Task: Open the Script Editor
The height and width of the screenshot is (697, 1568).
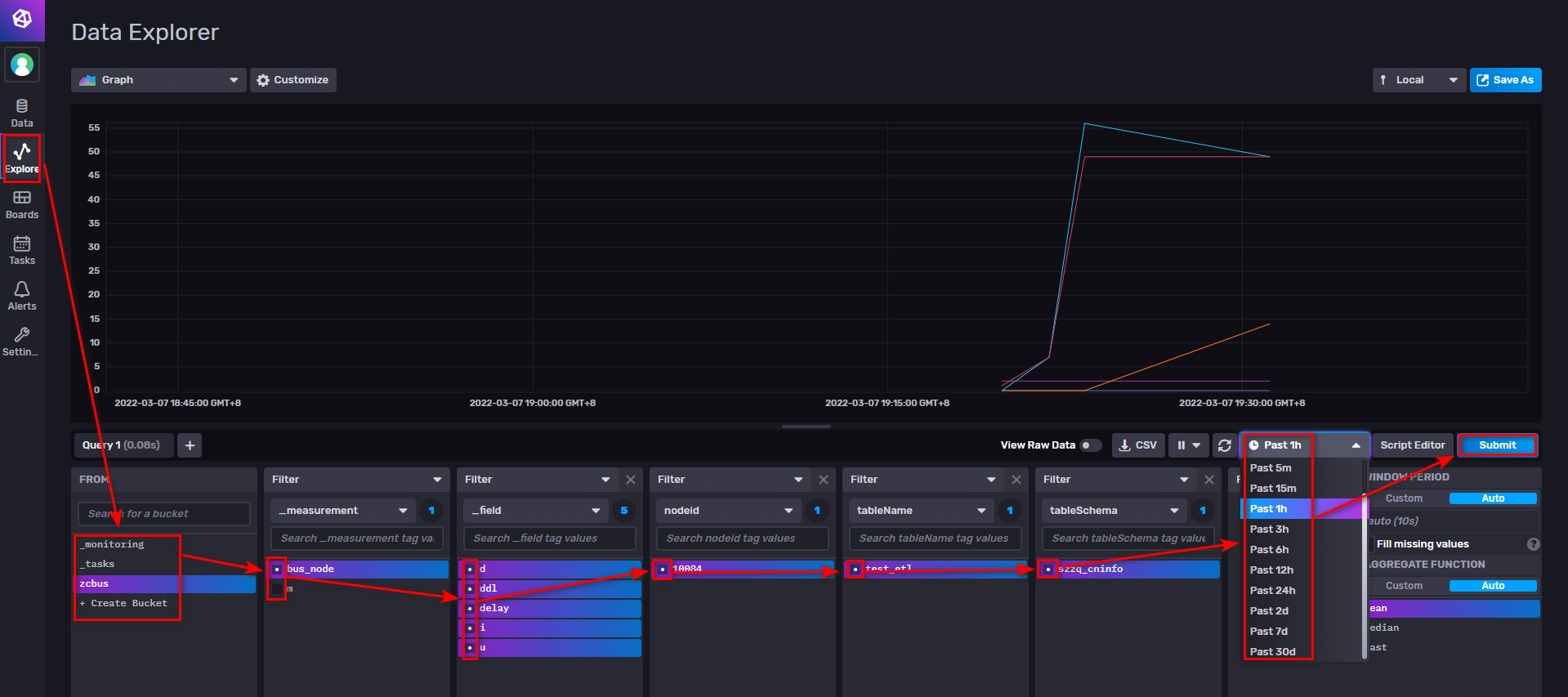Action: (1412, 445)
